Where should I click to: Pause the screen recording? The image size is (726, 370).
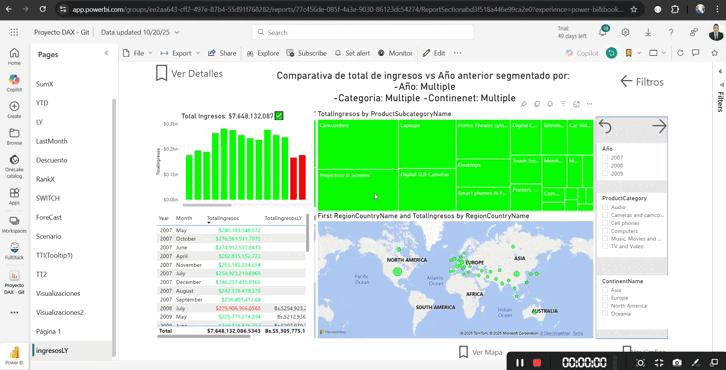point(520,363)
